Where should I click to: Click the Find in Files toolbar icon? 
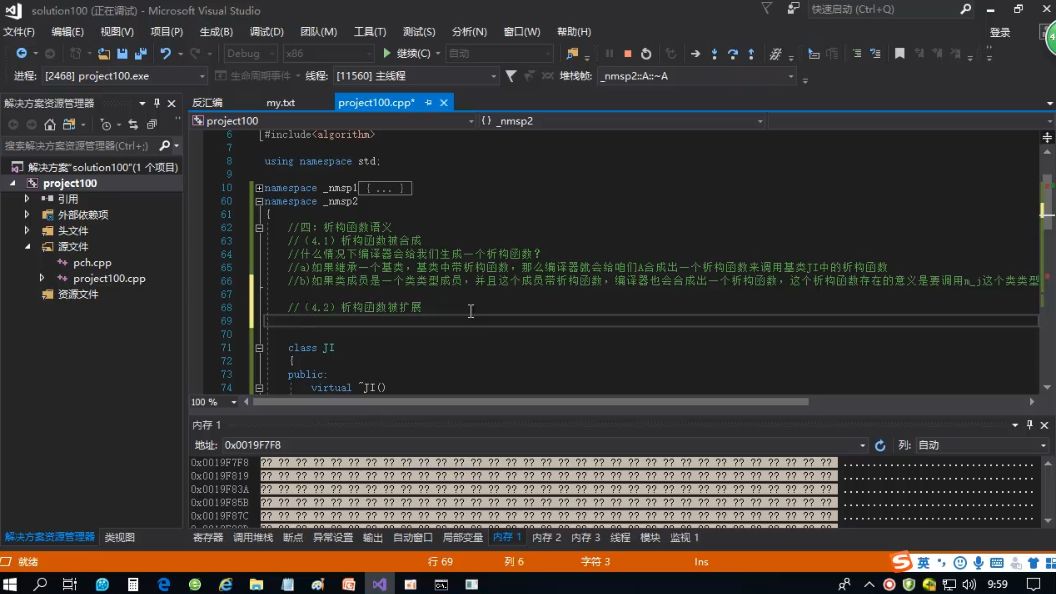pyautogui.click(x=572, y=54)
